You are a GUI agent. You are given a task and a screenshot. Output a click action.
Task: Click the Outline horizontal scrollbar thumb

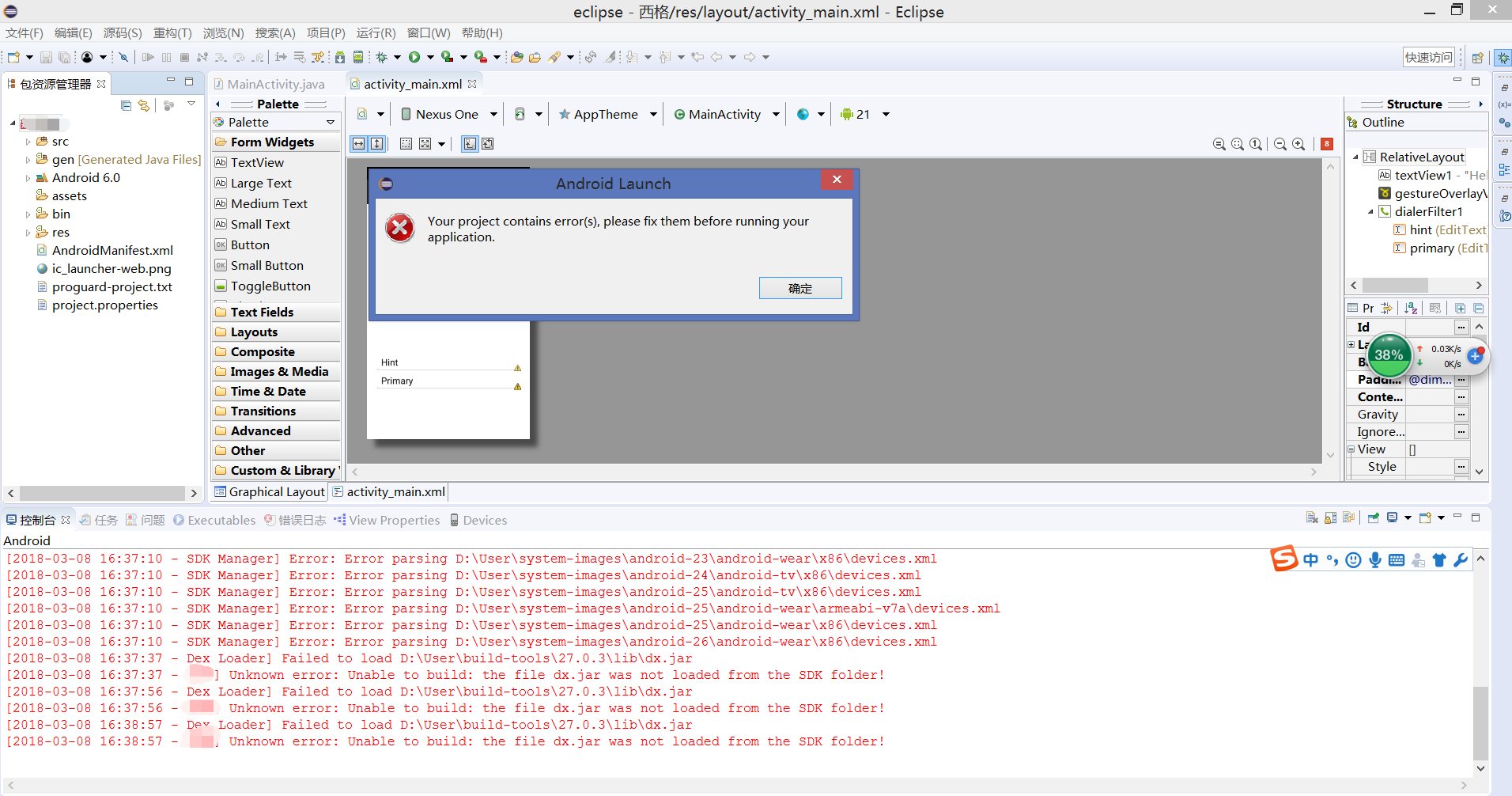pos(1396,285)
